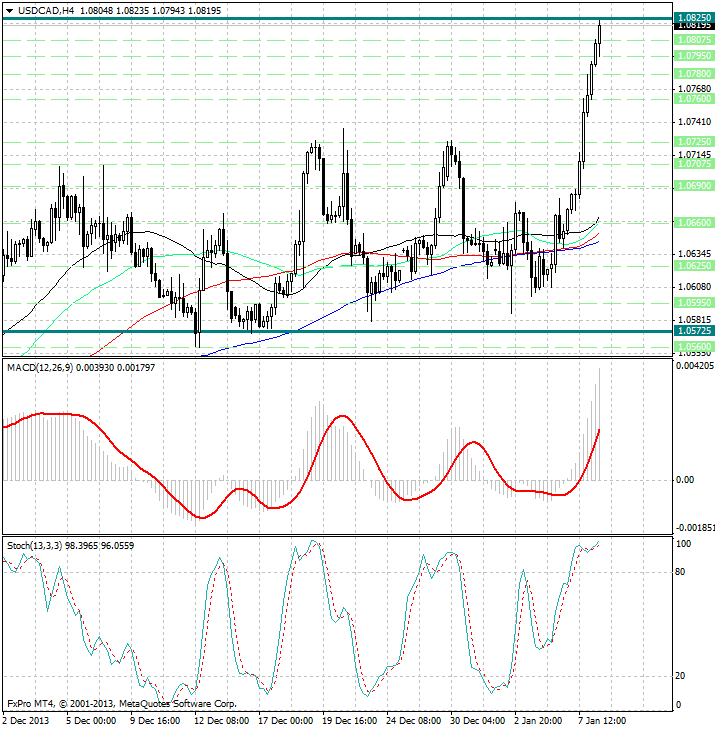715x729 pixels.
Task: Click the MACD maximum value 0.004205 label
Action: coord(693,366)
